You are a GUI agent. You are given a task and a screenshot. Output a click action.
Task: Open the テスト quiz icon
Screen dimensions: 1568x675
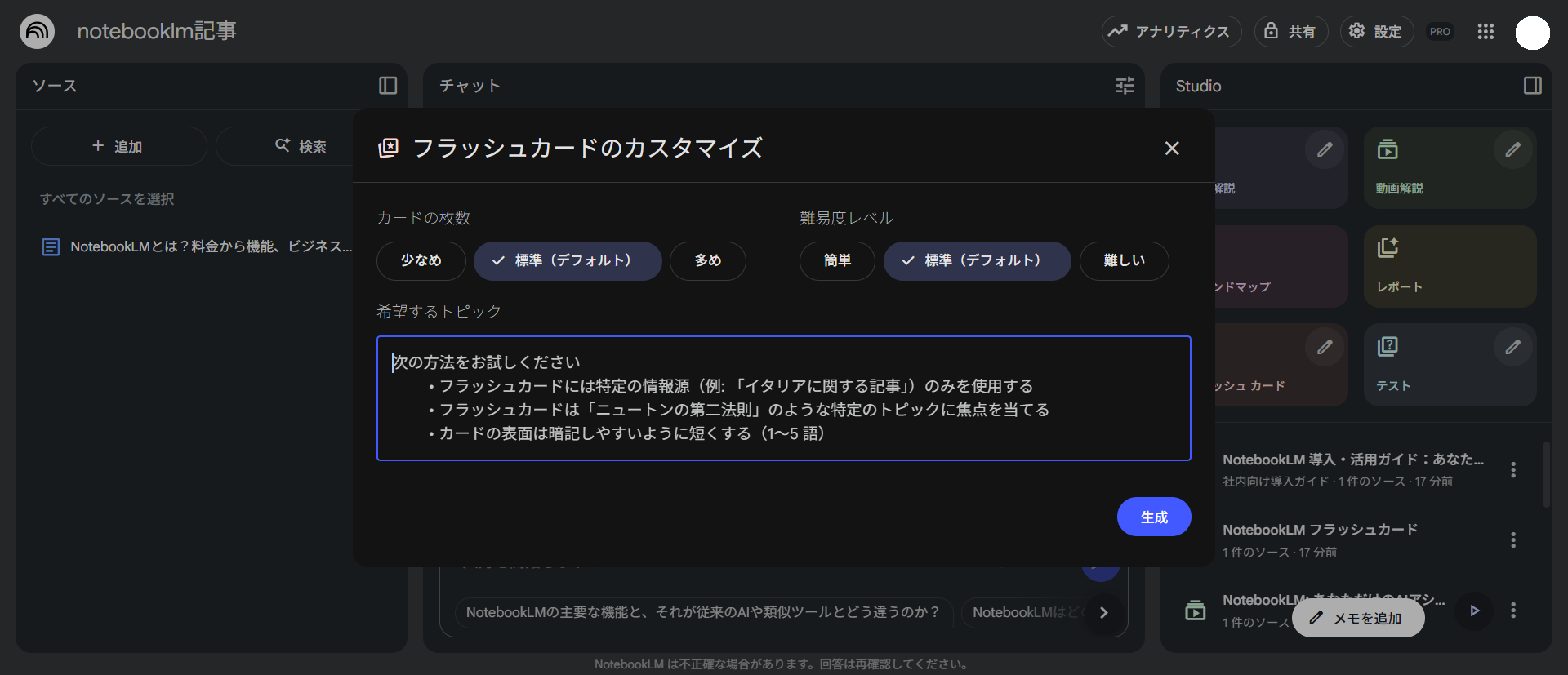(1388, 346)
